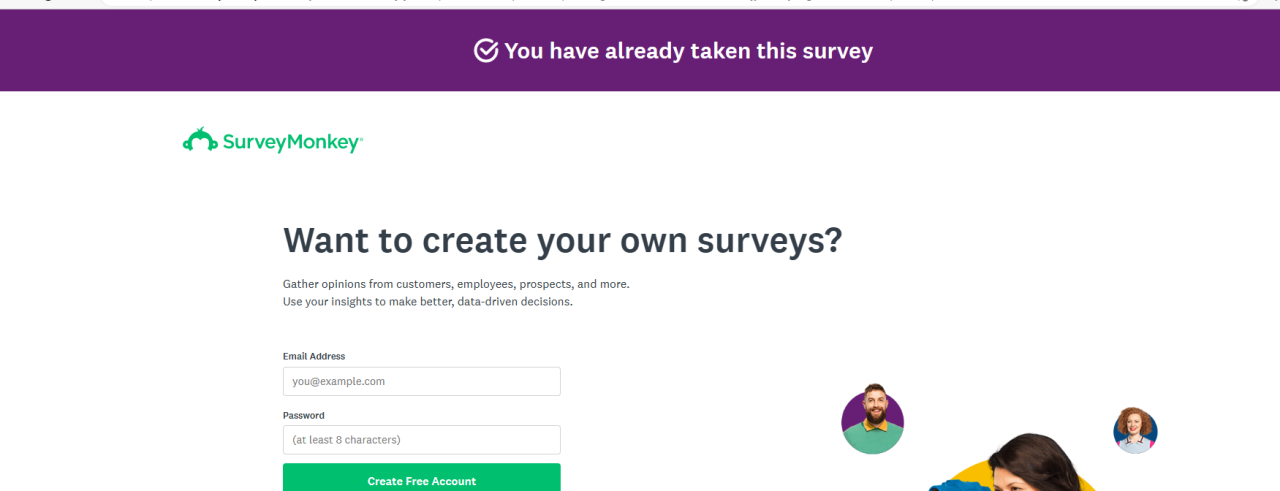Focus the Password input field
Viewport: 1280px width, 491px height.
point(421,440)
